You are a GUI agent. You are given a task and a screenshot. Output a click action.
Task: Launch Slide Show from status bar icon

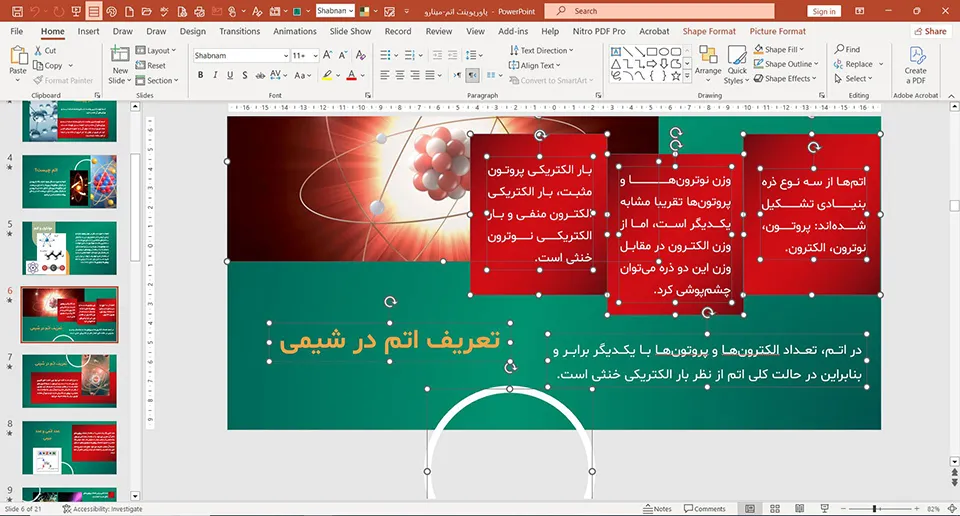[825, 509]
